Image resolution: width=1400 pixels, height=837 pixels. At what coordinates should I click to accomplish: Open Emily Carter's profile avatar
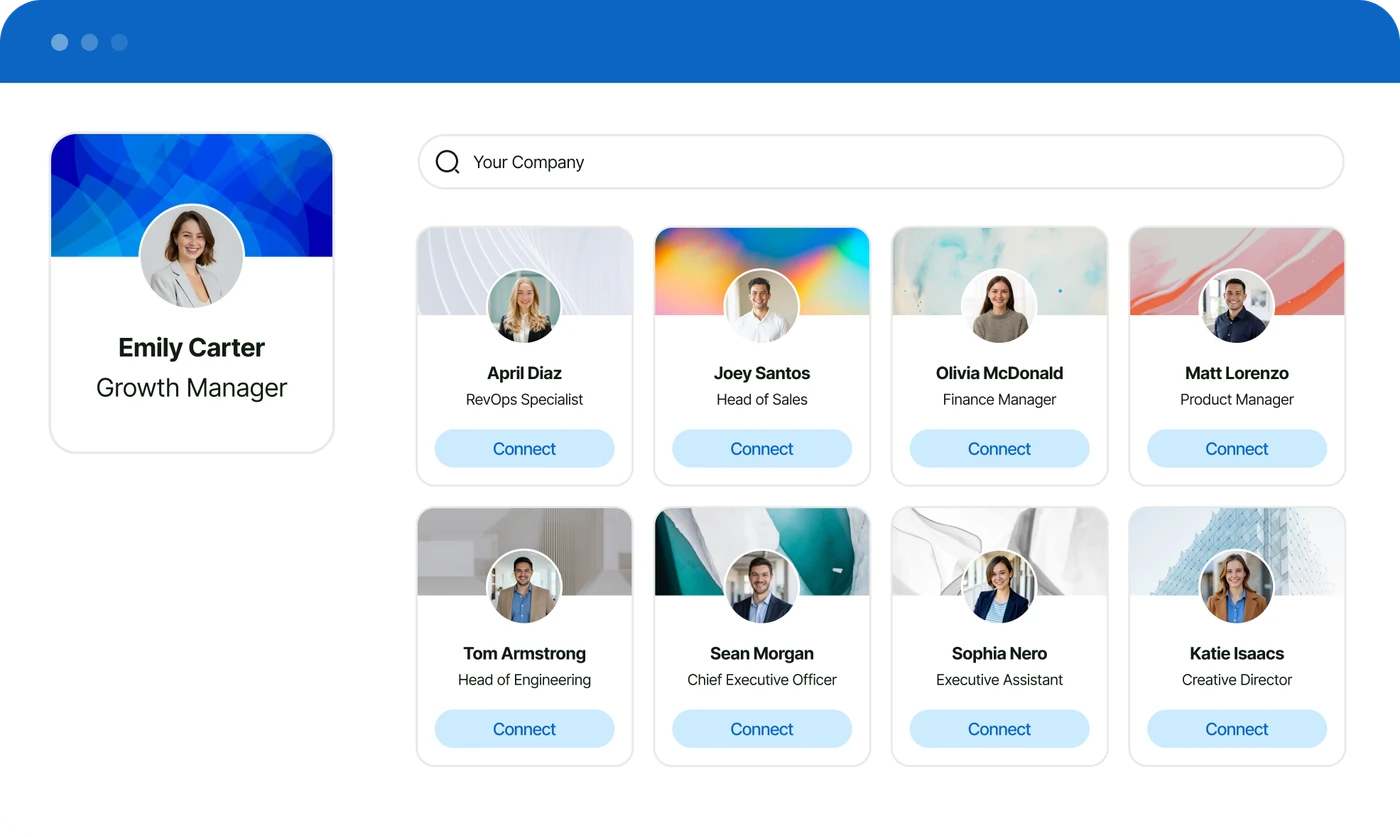point(191,256)
